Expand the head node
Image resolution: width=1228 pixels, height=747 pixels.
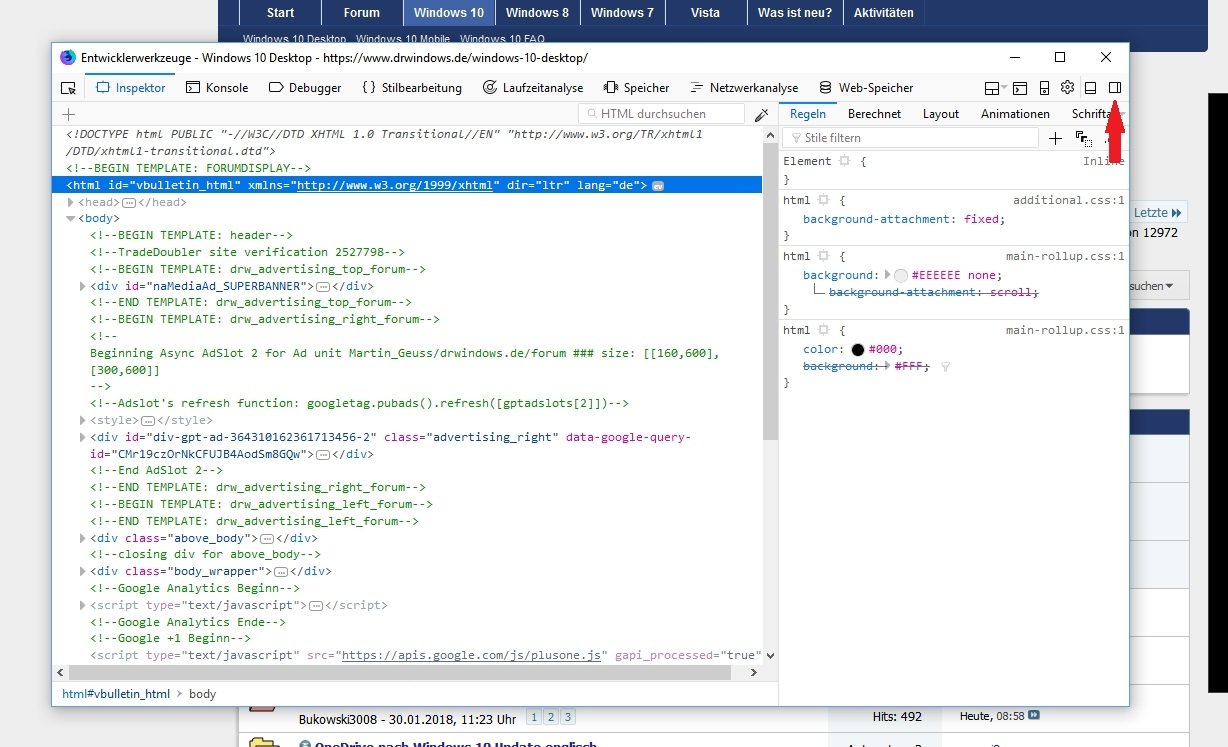pos(70,202)
